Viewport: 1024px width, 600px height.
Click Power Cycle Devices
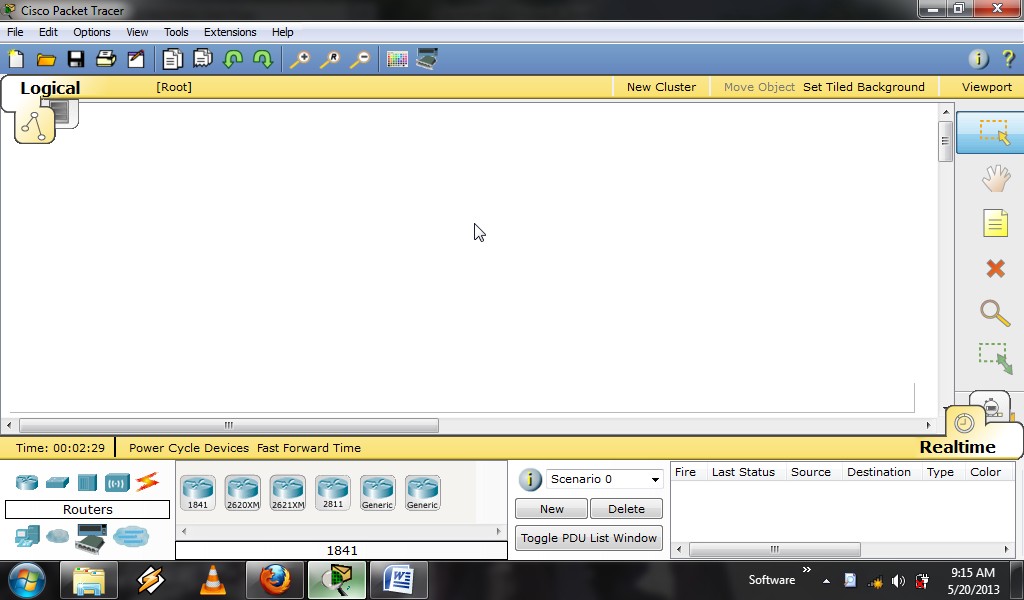[x=189, y=448]
